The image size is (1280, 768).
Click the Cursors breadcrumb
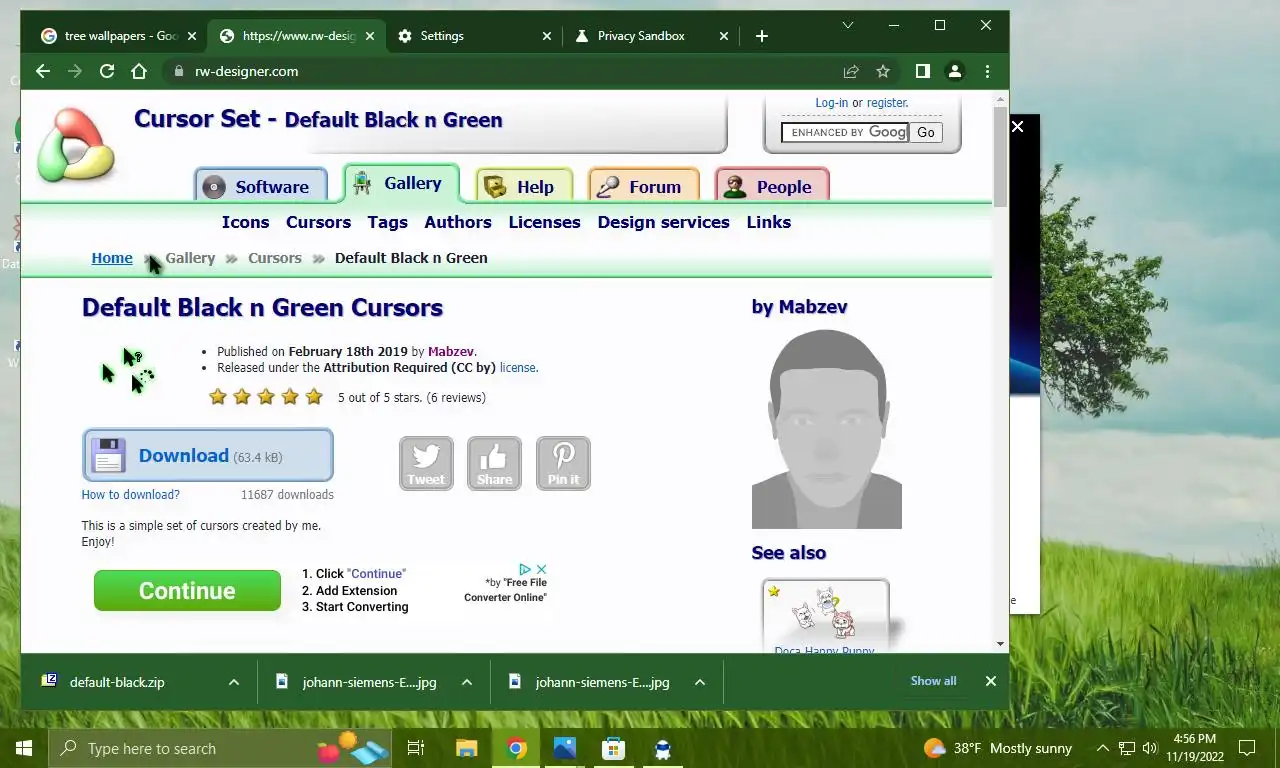[275, 258]
